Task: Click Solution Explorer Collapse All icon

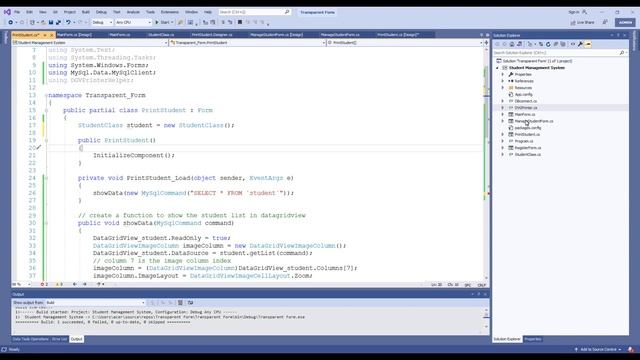Action: 556,44
